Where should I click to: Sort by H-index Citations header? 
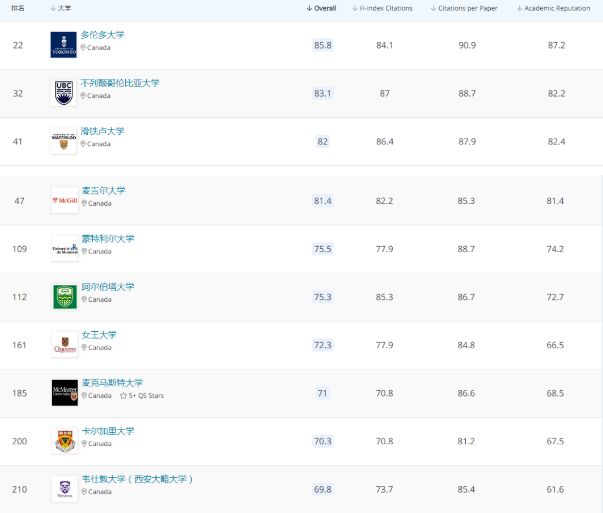(x=382, y=8)
